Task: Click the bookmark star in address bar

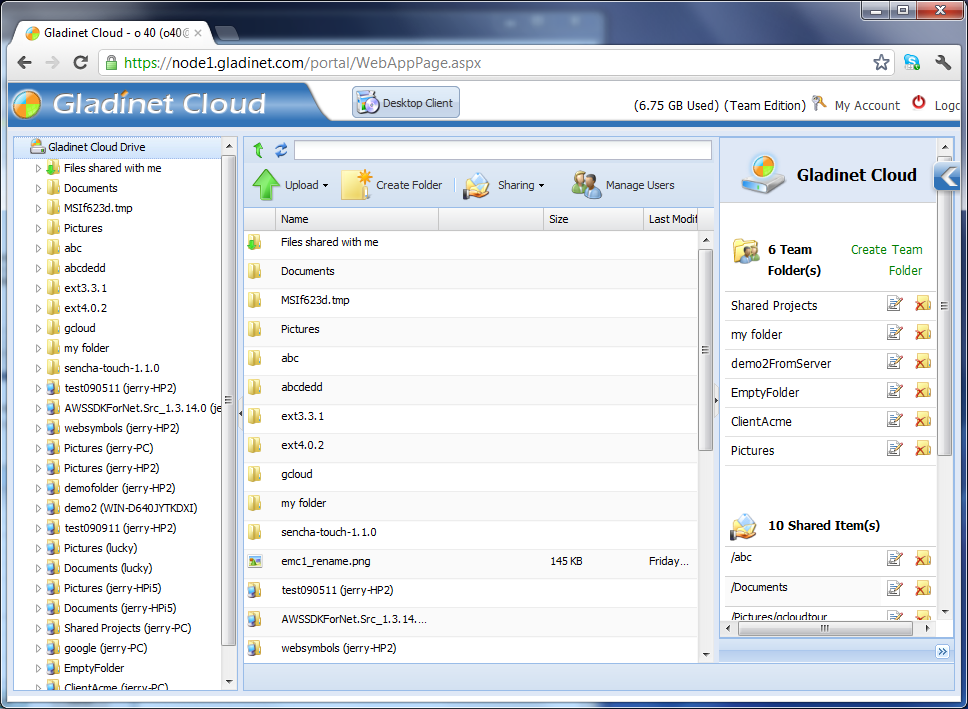Action: pyautogui.click(x=881, y=62)
